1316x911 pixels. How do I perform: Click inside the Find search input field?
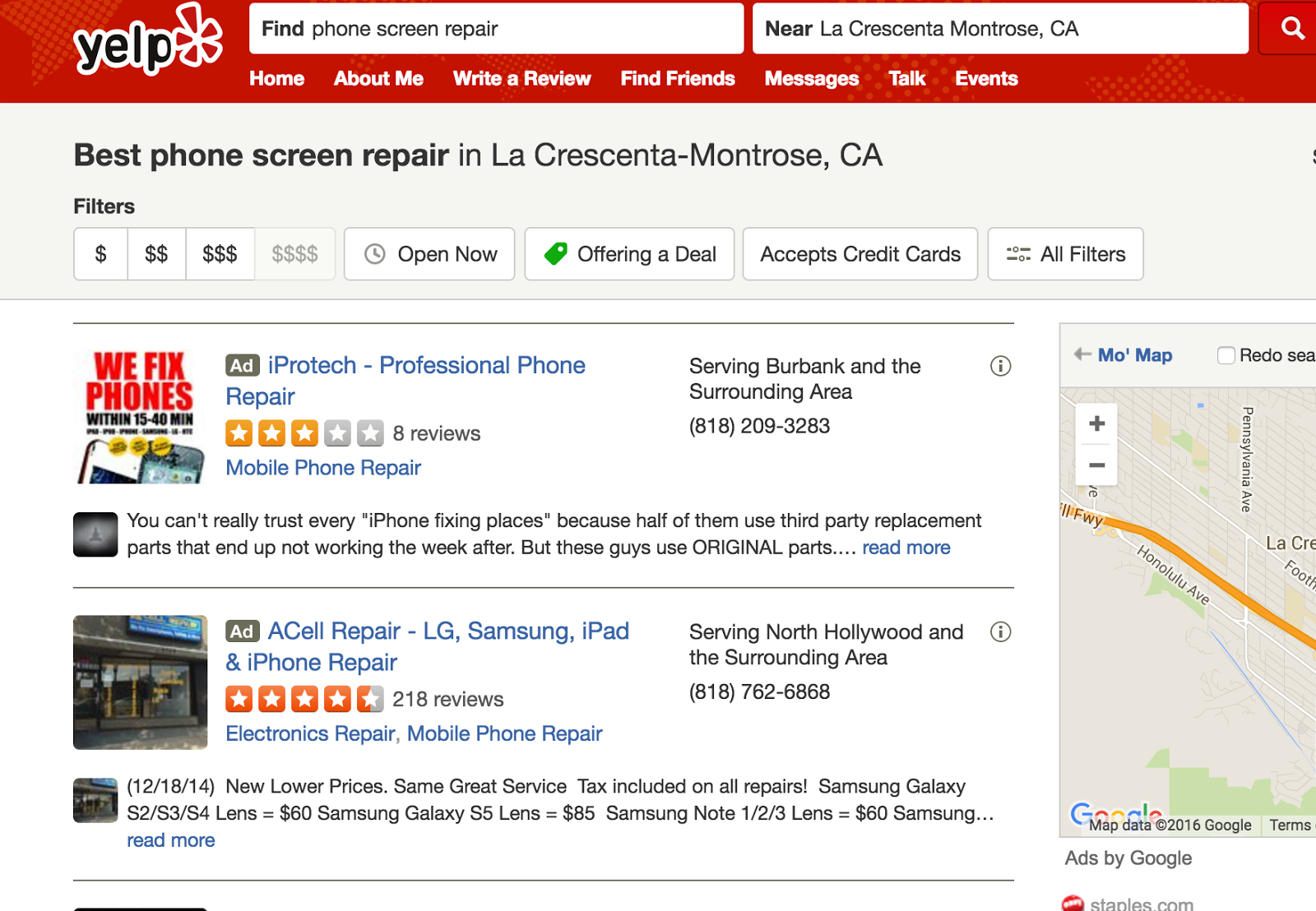click(x=493, y=29)
